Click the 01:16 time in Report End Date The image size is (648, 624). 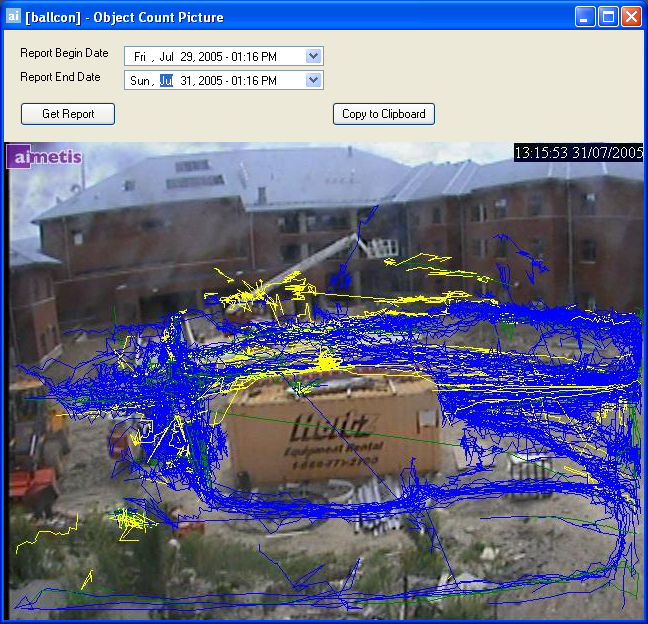(257, 81)
